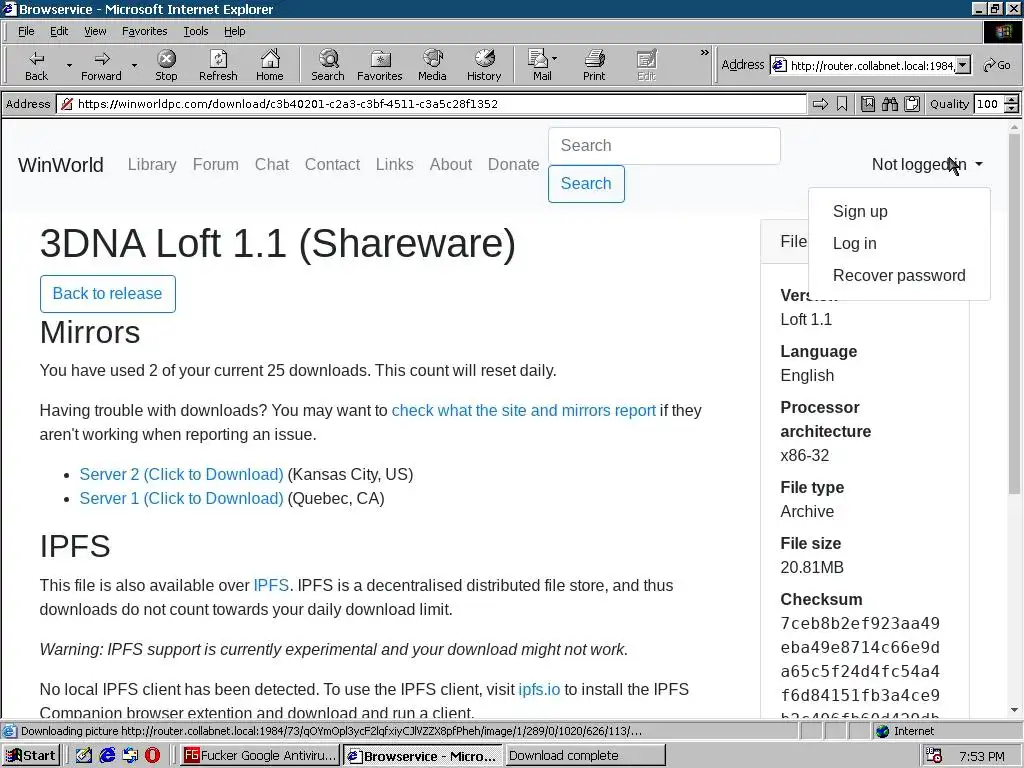Open the IE address bar dropdown arrow
The image size is (1024, 768).
(963, 65)
